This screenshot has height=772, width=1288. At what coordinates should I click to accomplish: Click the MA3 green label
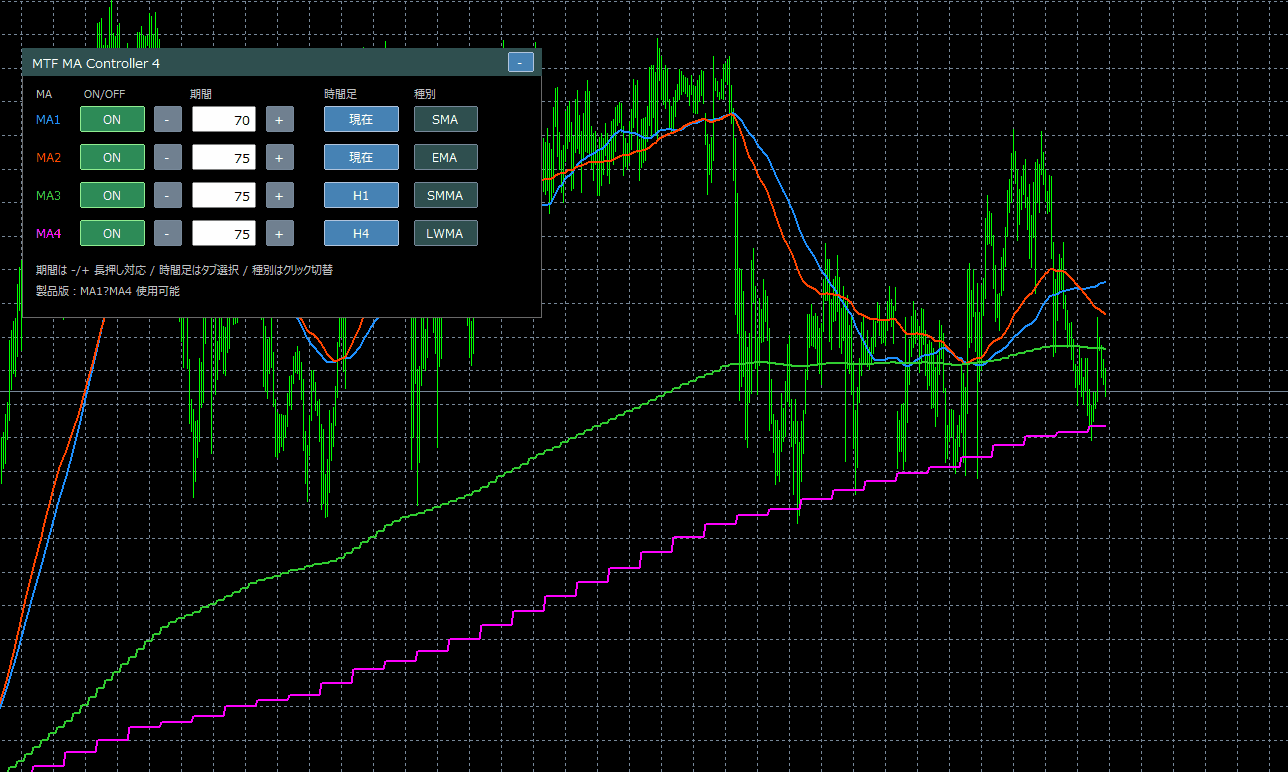[48, 195]
